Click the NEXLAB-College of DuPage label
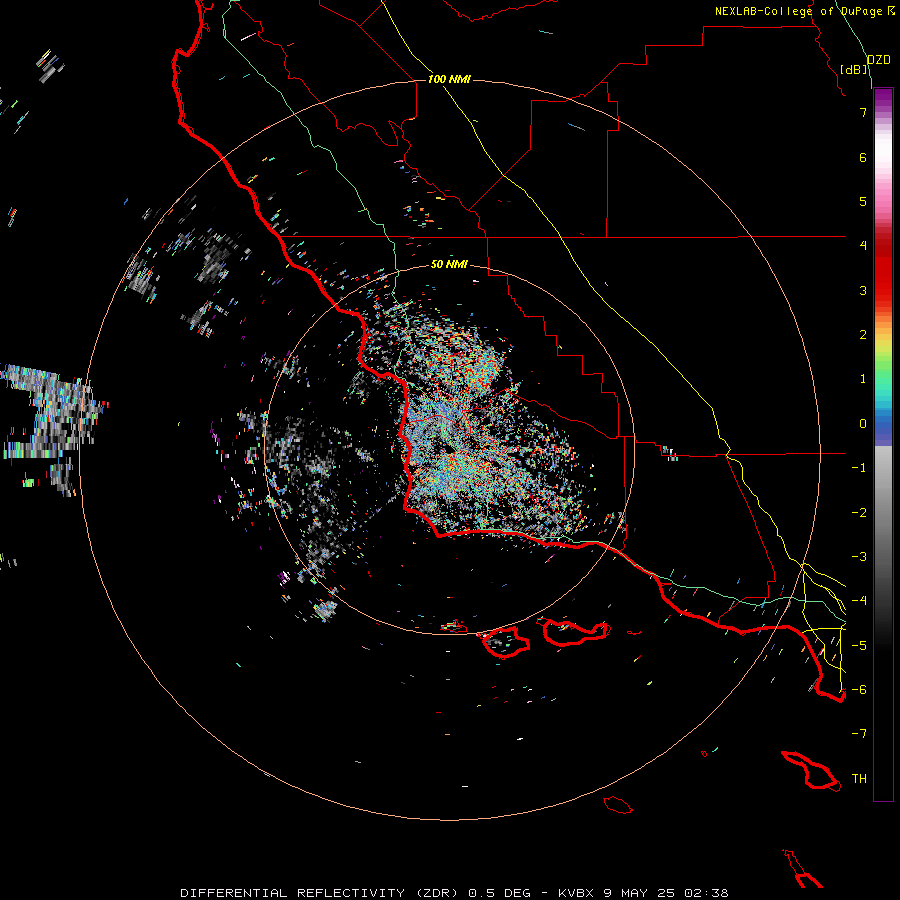 click(805, 11)
